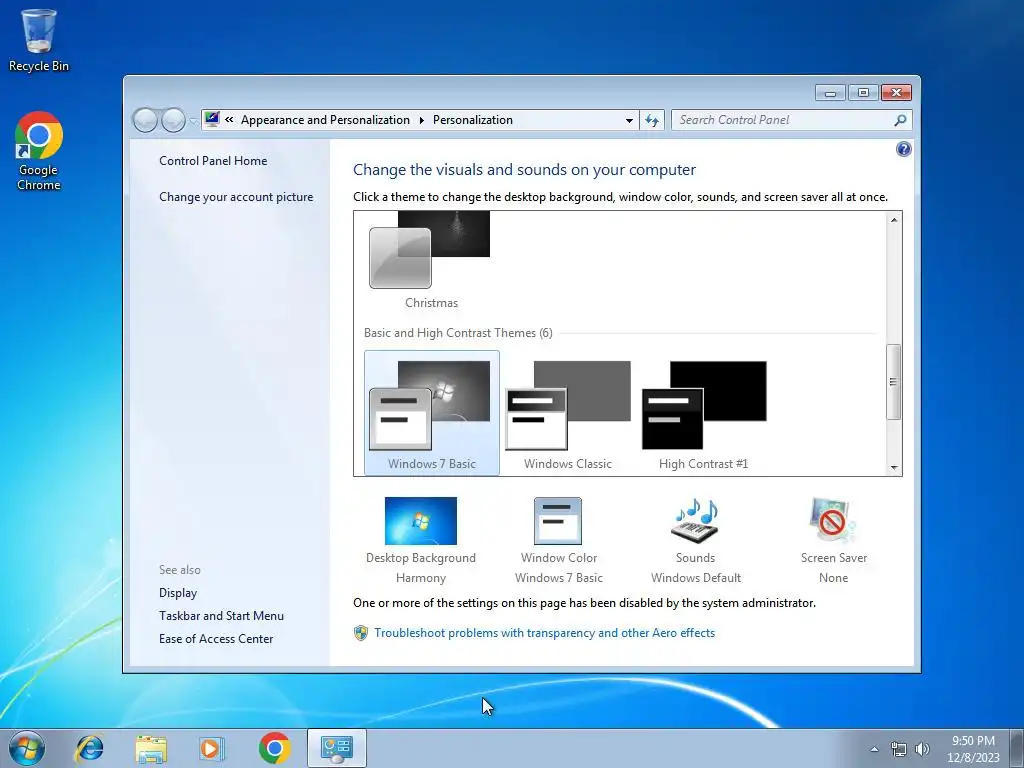Open Desktop Background settings icon
Viewport: 1024px width, 768px height.
click(x=421, y=521)
